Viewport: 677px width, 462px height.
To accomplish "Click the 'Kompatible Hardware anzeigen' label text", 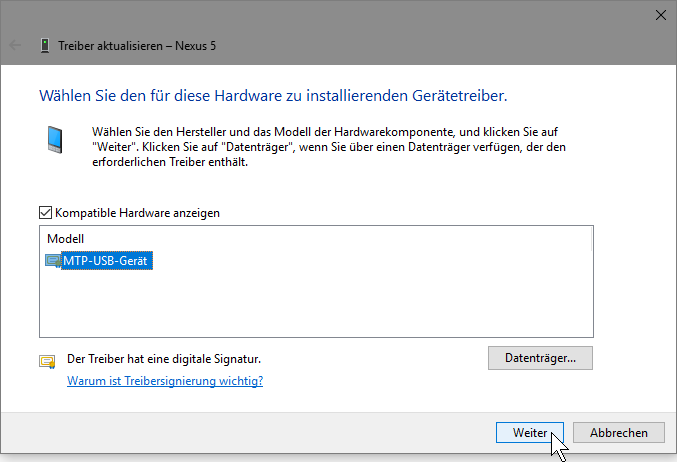I will [x=137, y=213].
